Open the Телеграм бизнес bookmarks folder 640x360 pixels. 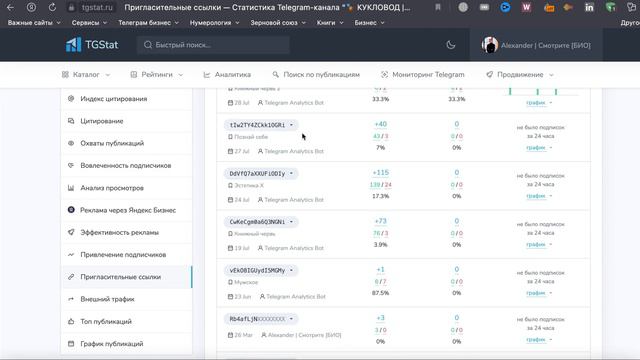148,23
